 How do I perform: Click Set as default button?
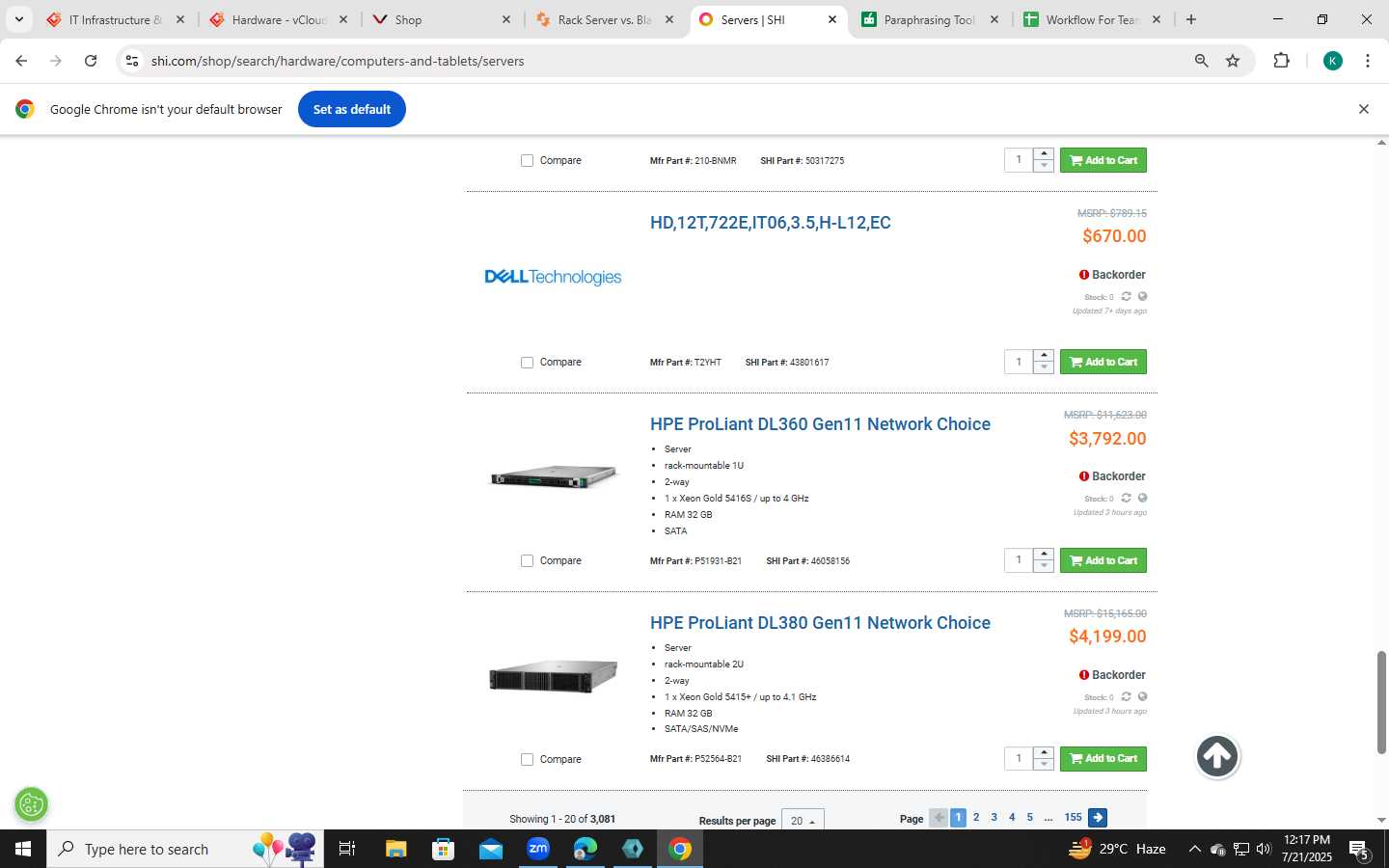click(x=352, y=109)
